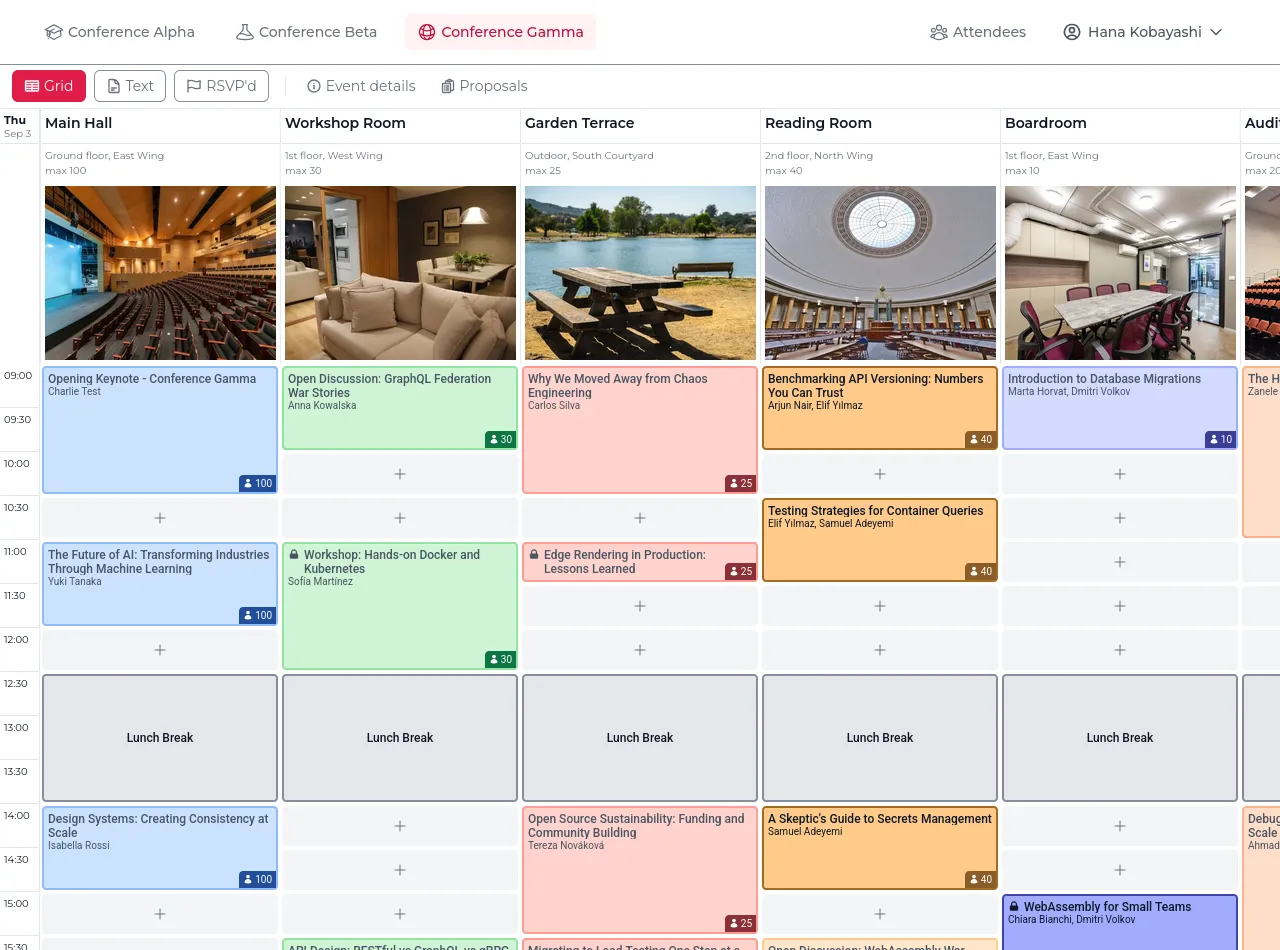Click the Main Hall Lunch Break block
The image size is (1280, 950).
pyautogui.click(x=160, y=738)
